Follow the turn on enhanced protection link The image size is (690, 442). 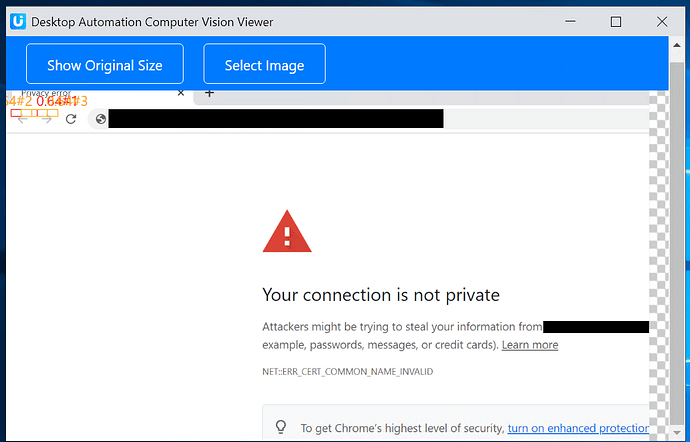578,428
